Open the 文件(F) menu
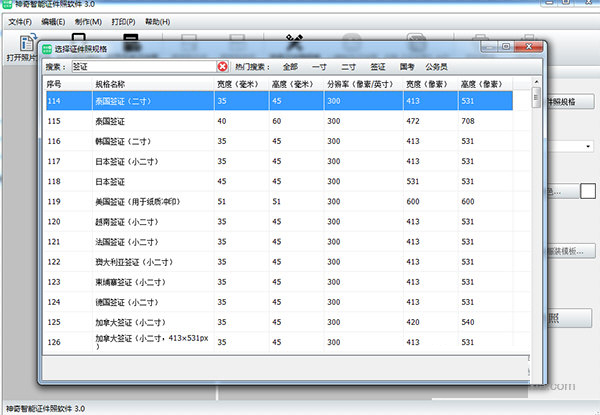This screenshot has height=415, width=600. pos(20,21)
